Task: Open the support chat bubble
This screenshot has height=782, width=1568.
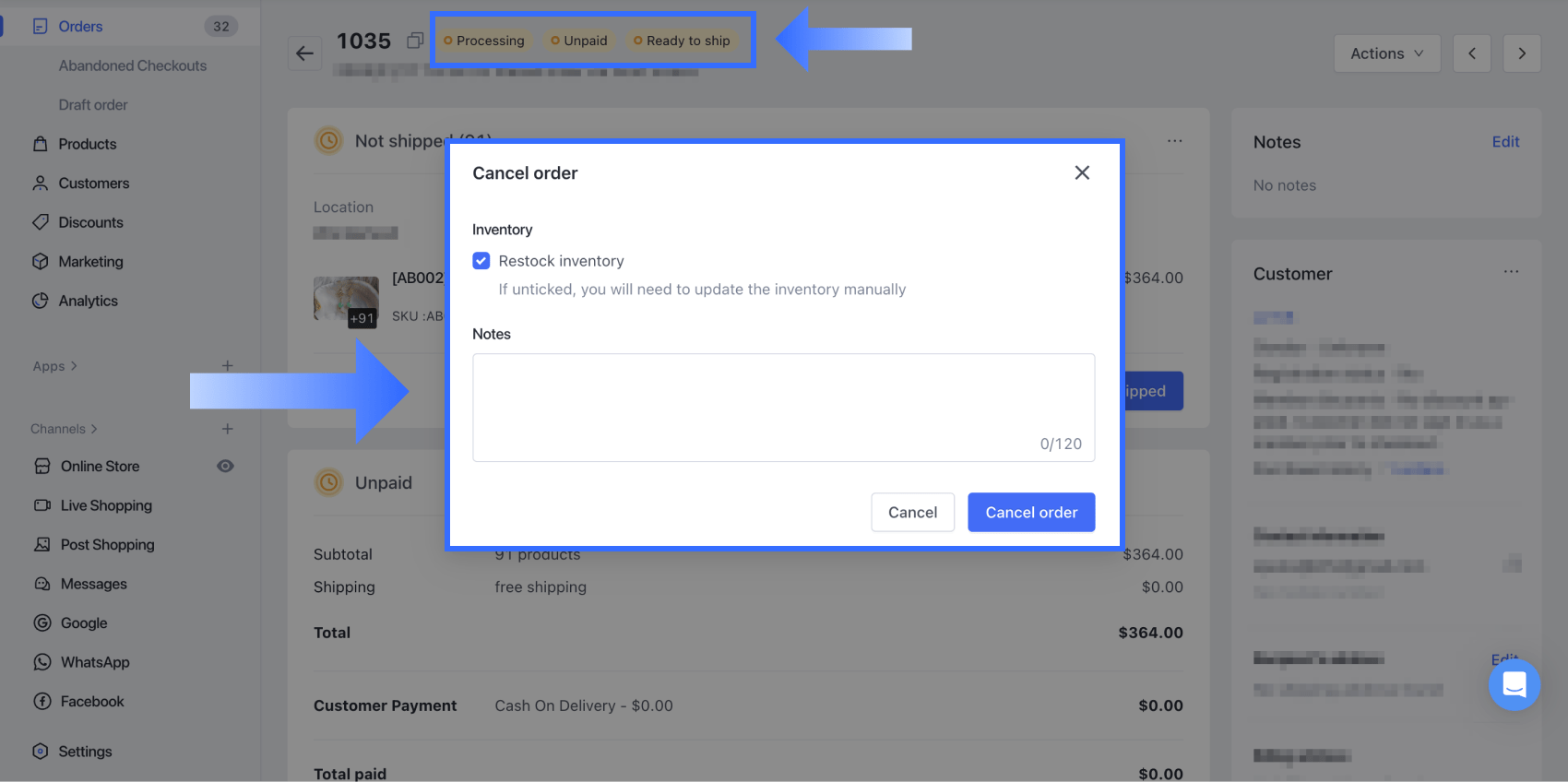Action: click(1514, 685)
